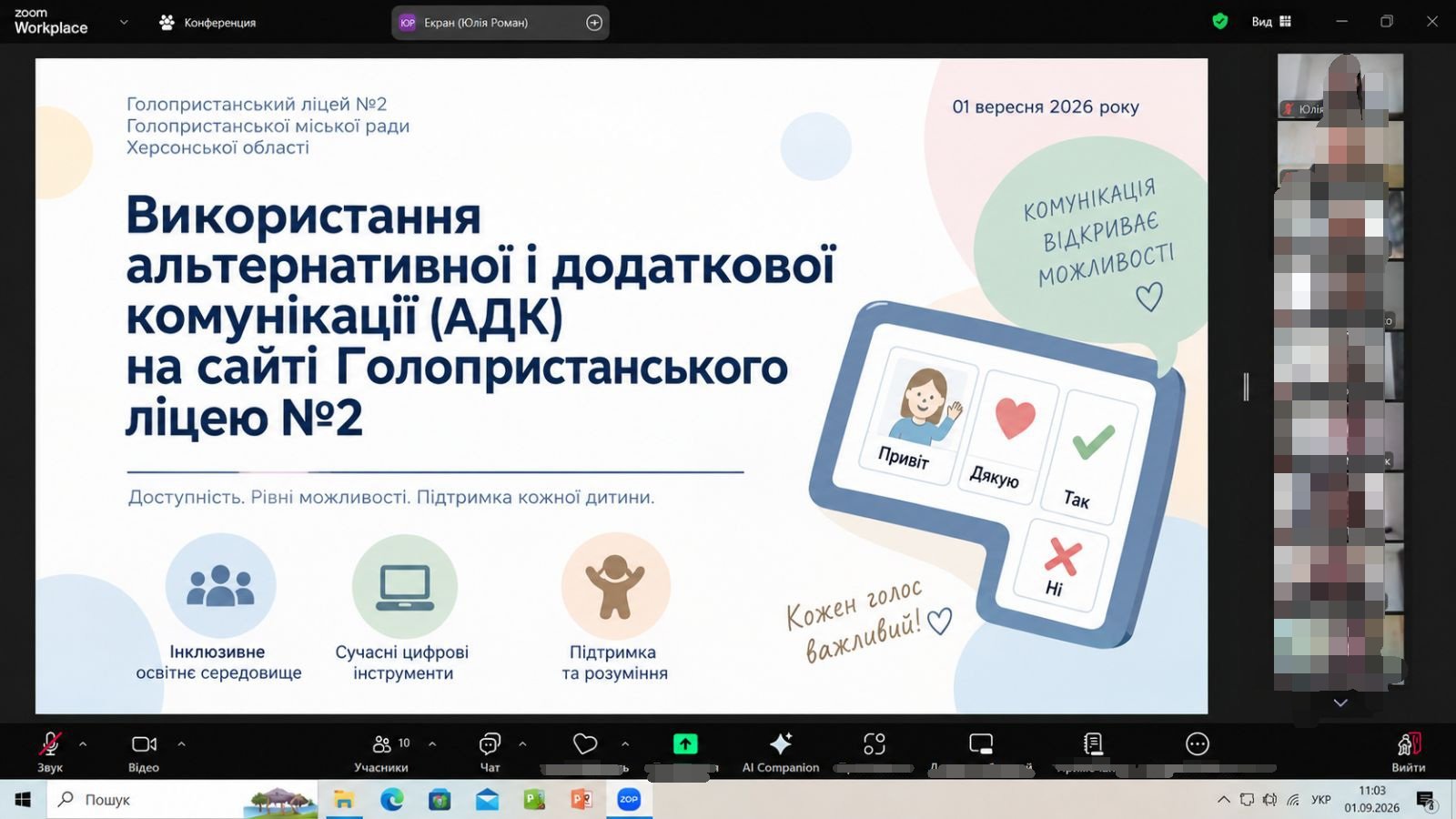The height and width of the screenshot is (819, 1456).
Task: Open the three-dots More options button
Action: pos(1198,744)
